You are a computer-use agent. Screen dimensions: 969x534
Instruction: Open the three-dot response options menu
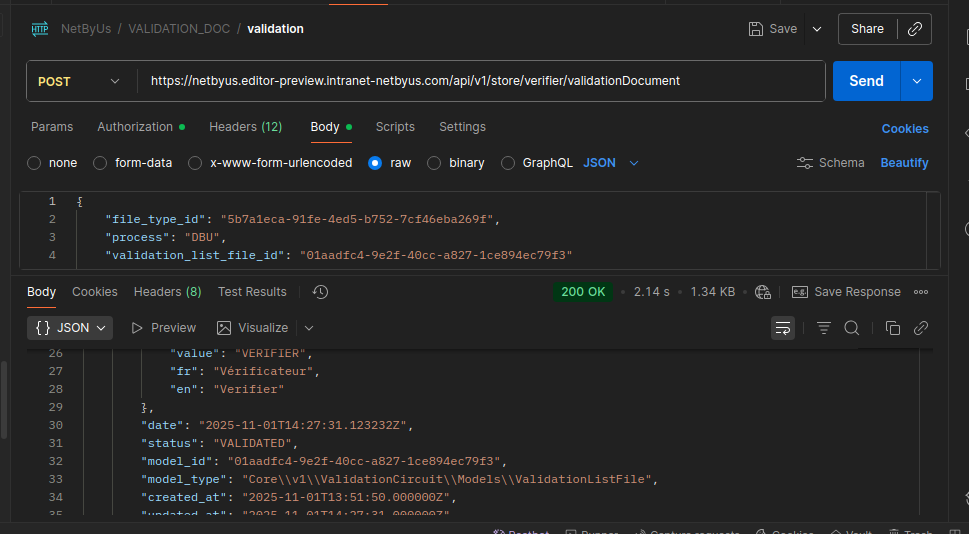[x=921, y=292]
